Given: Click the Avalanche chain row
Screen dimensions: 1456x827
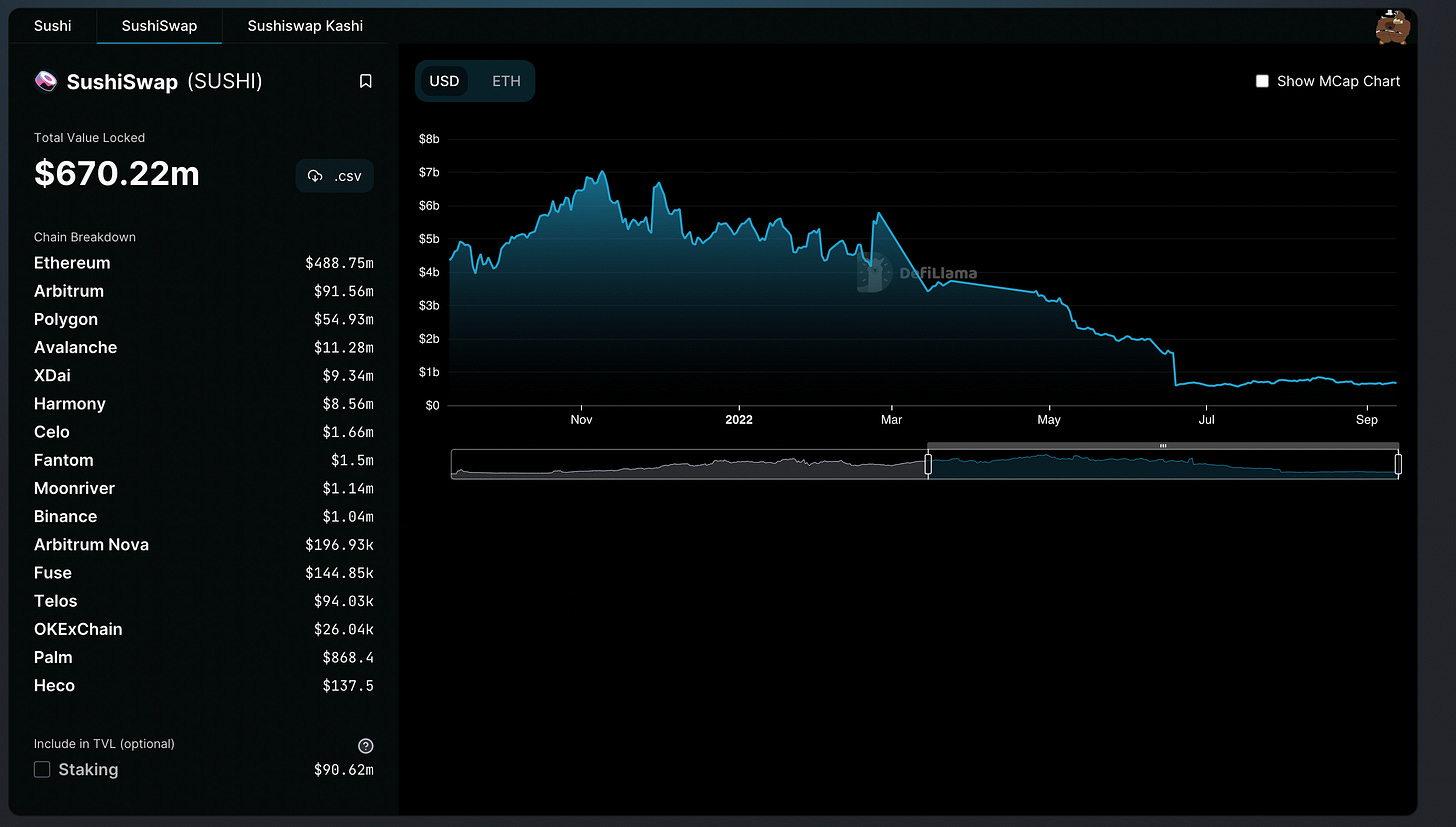Looking at the screenshot, I should coord(204,347).
